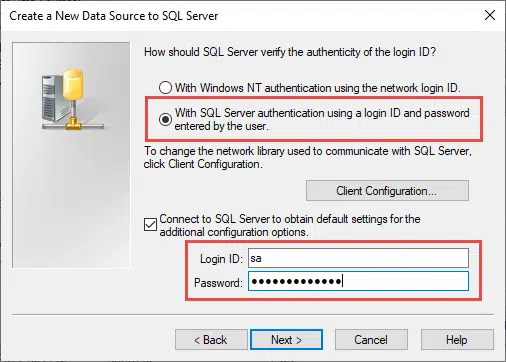Focus the Login ID text field
Screen dimensions: 506x362
(358, 258)
